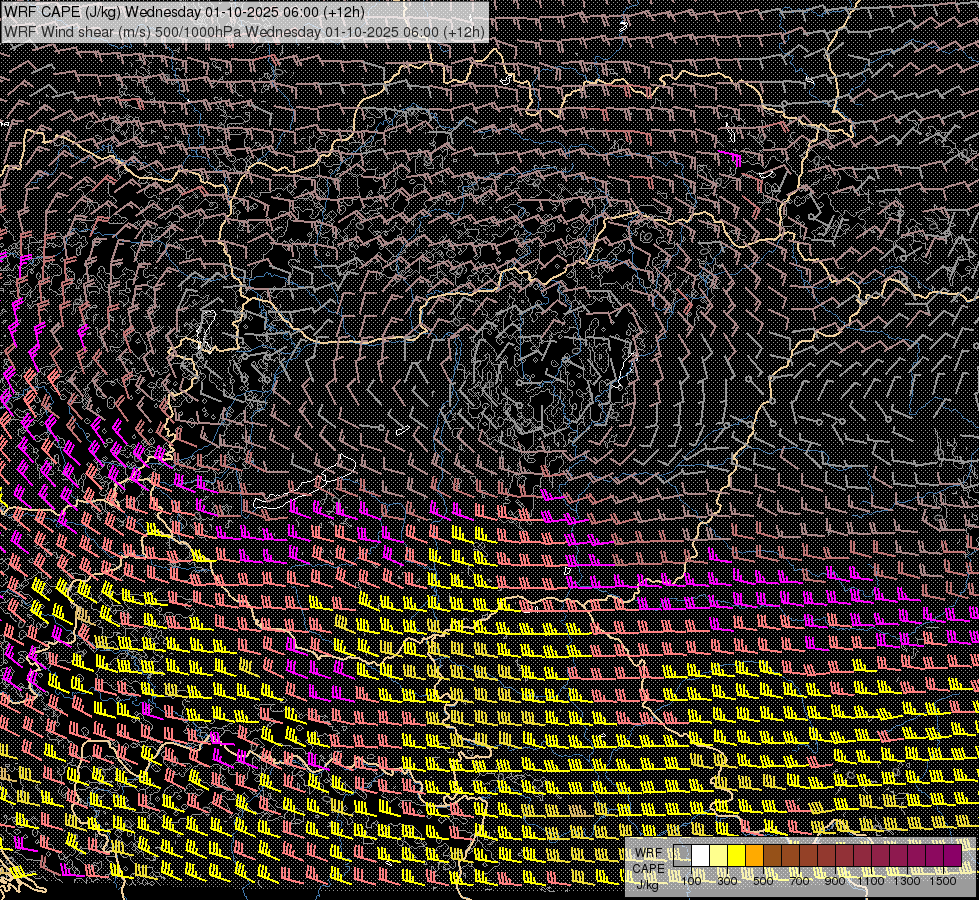The height and width of the screenshot is (900, 979).
Task: Select the bright yellow CAPE legend swatch
Action: (x=737, y=856)
